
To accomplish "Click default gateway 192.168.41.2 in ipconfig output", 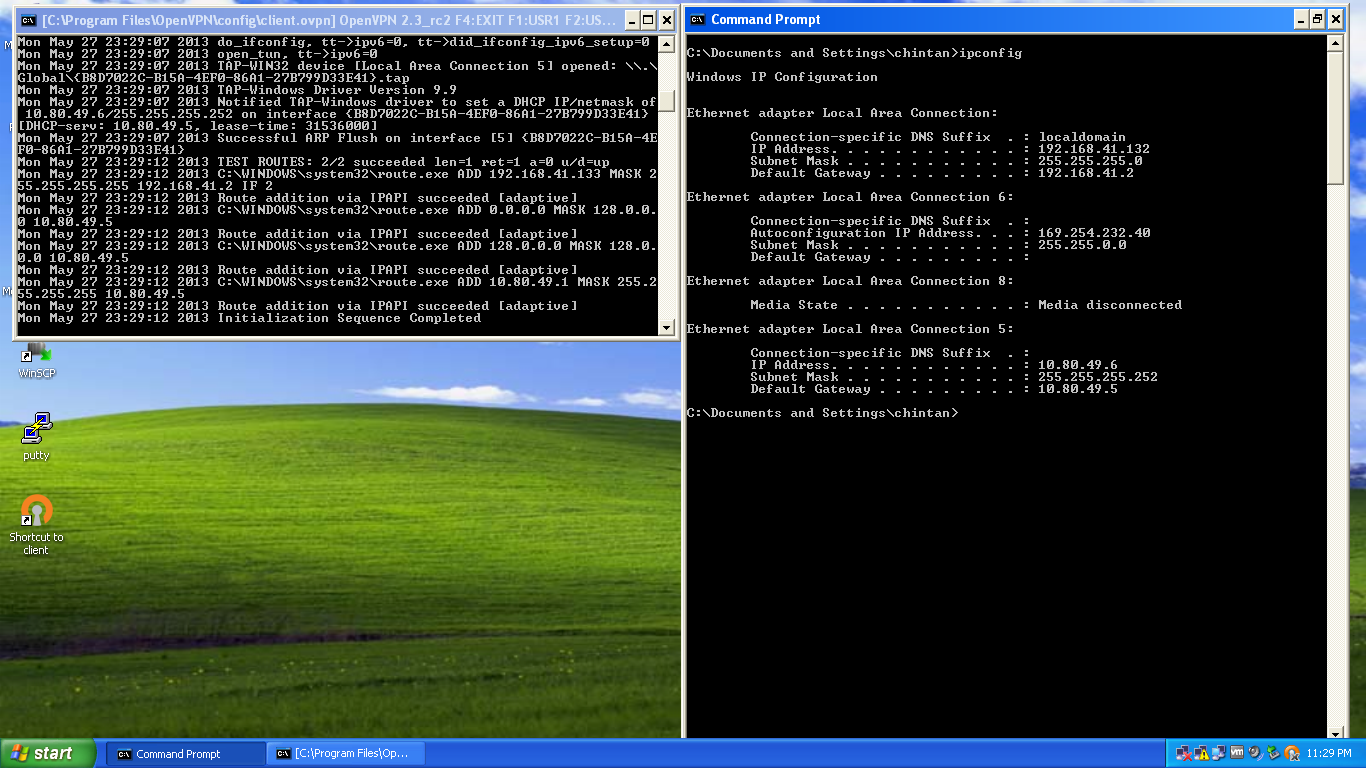I will (1086, 173).
